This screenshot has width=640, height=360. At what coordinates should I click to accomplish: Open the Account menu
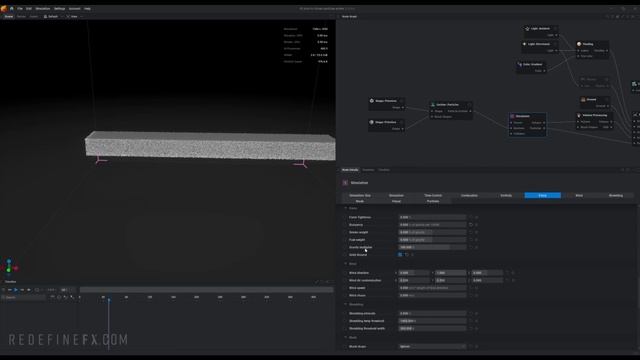74,9
